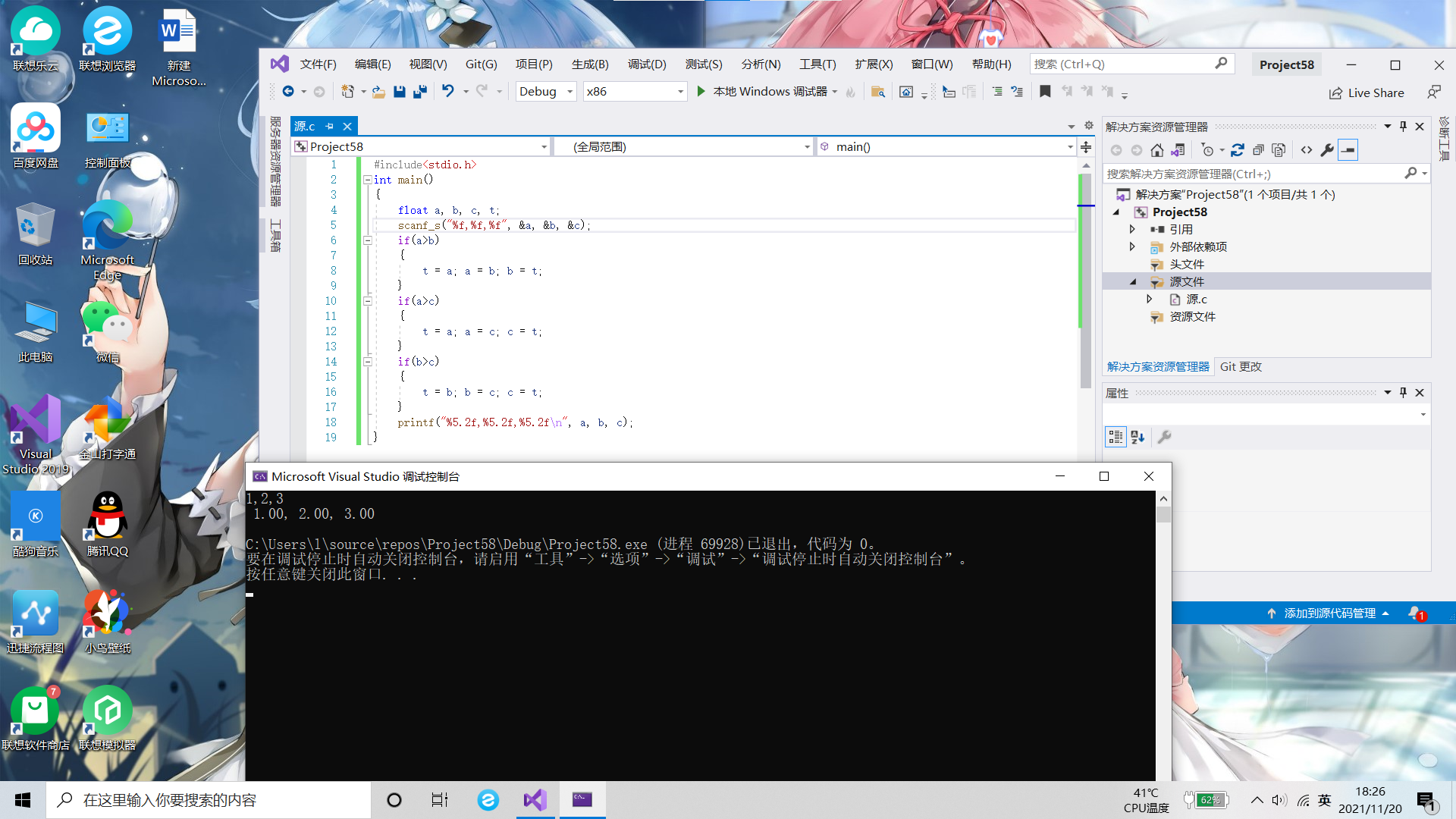This screenshot has height=819, width=1456.
Task: Click the Solution Explorer refresh/sync icon
Action: pos(1238,150)
